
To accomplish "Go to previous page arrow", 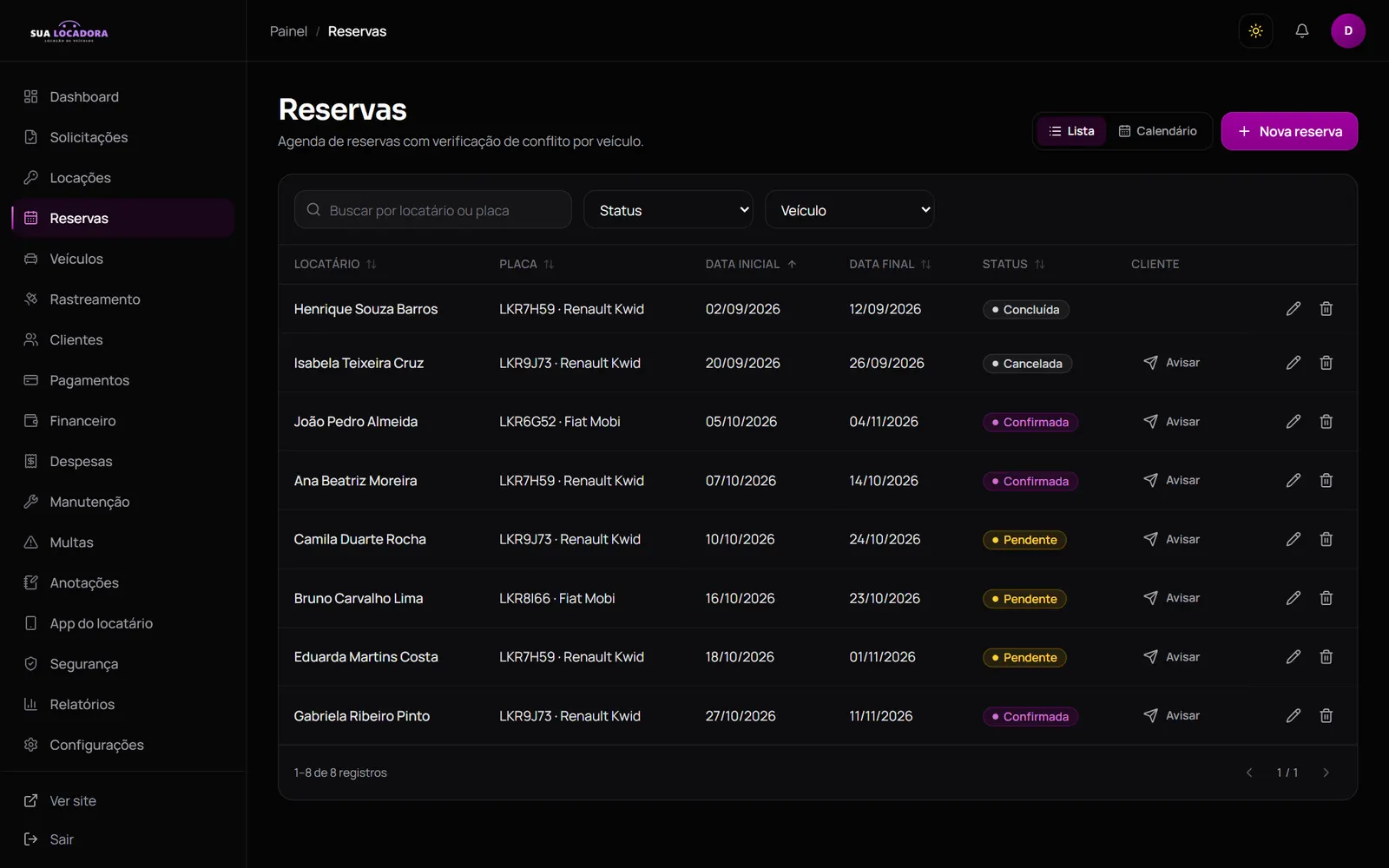I will click(1249, 773).
